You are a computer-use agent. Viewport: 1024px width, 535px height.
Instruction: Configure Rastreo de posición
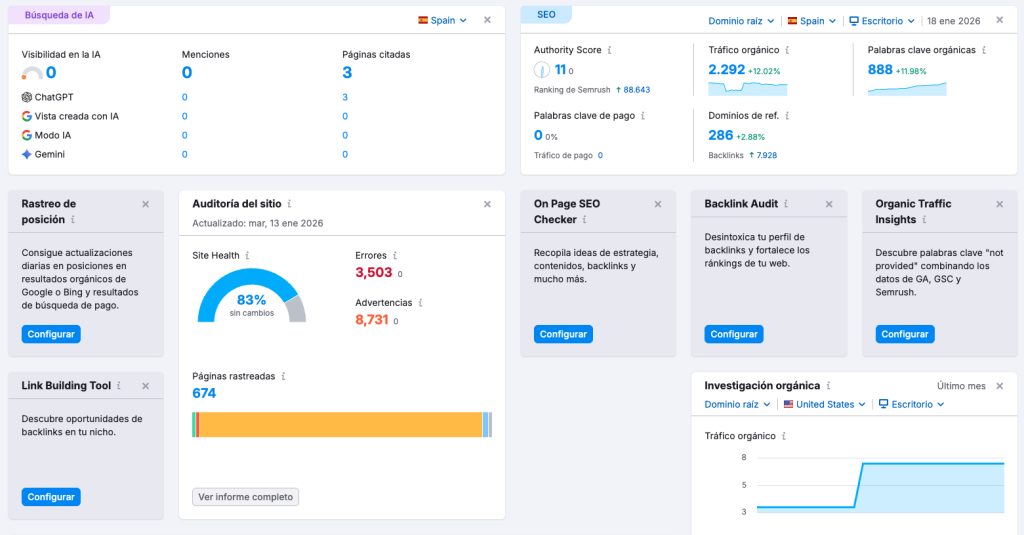point(51,334)
